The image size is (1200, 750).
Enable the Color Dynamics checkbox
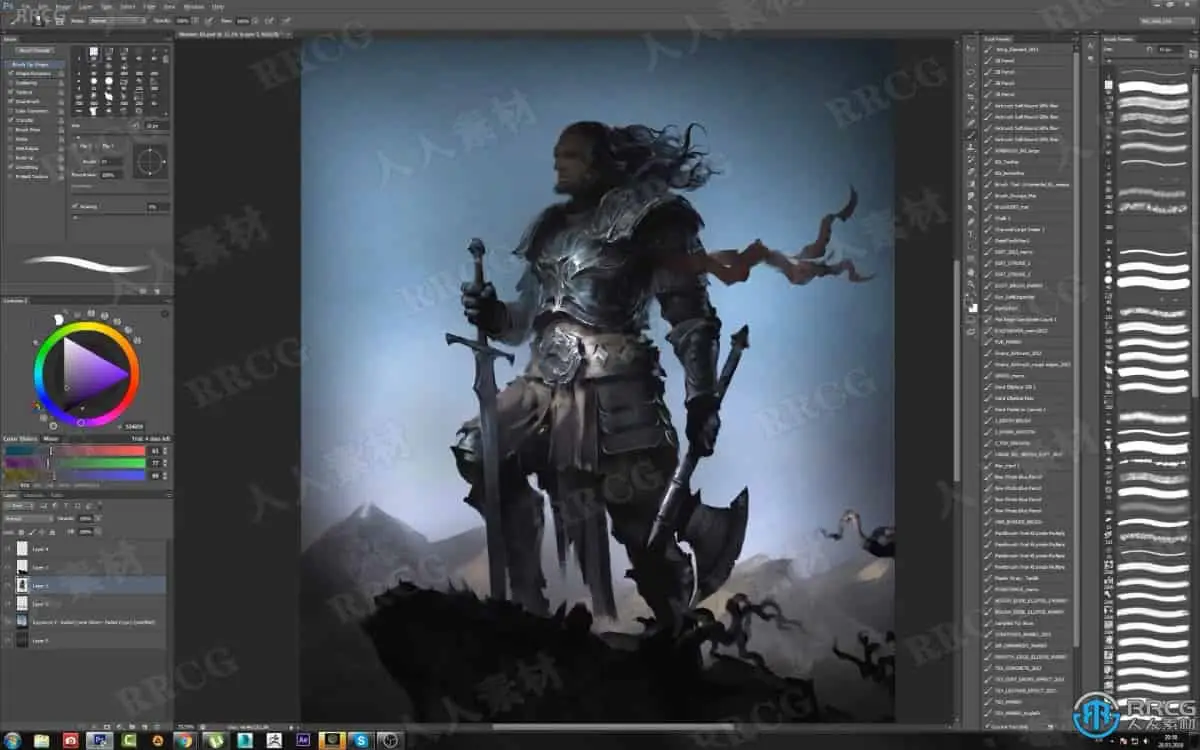pyautogui.click(x=11, y=110)
